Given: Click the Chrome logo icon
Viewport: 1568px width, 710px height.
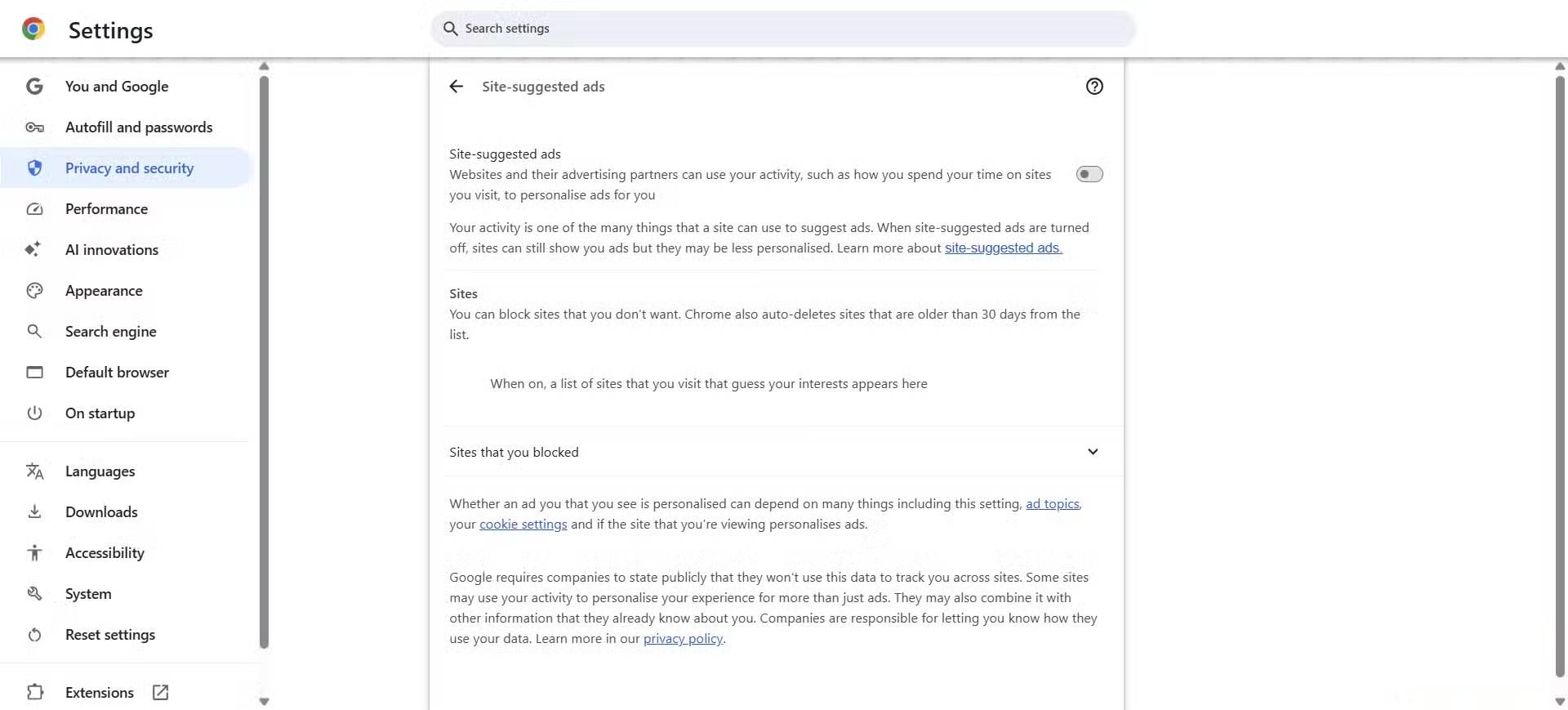Looking at the screenshot, I should [33, 29].
